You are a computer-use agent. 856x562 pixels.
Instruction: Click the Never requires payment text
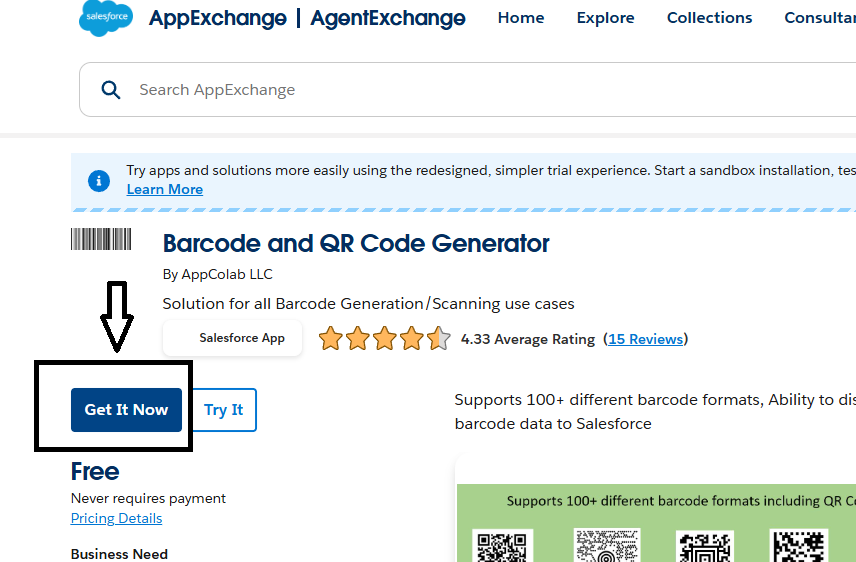[x=148, y=498]
